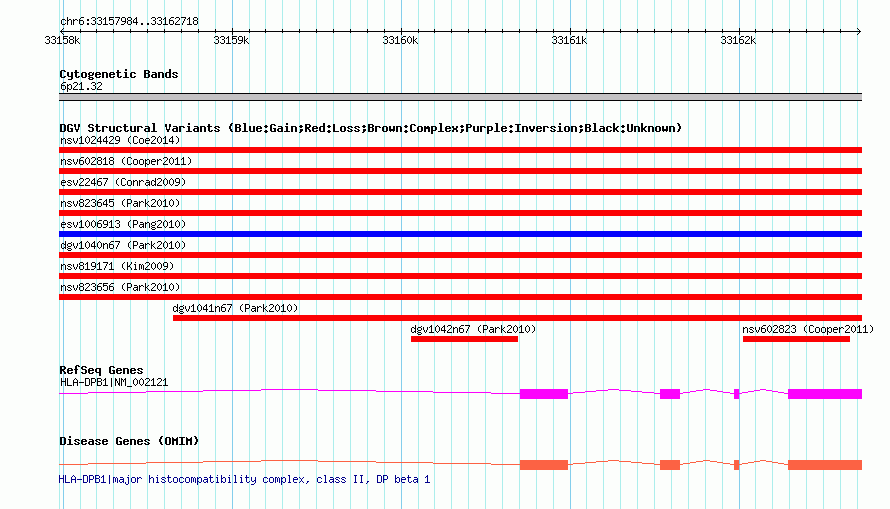Click the red bar for dgv1040n67
This screenshot has width=890, height=509.
point(460,255)
